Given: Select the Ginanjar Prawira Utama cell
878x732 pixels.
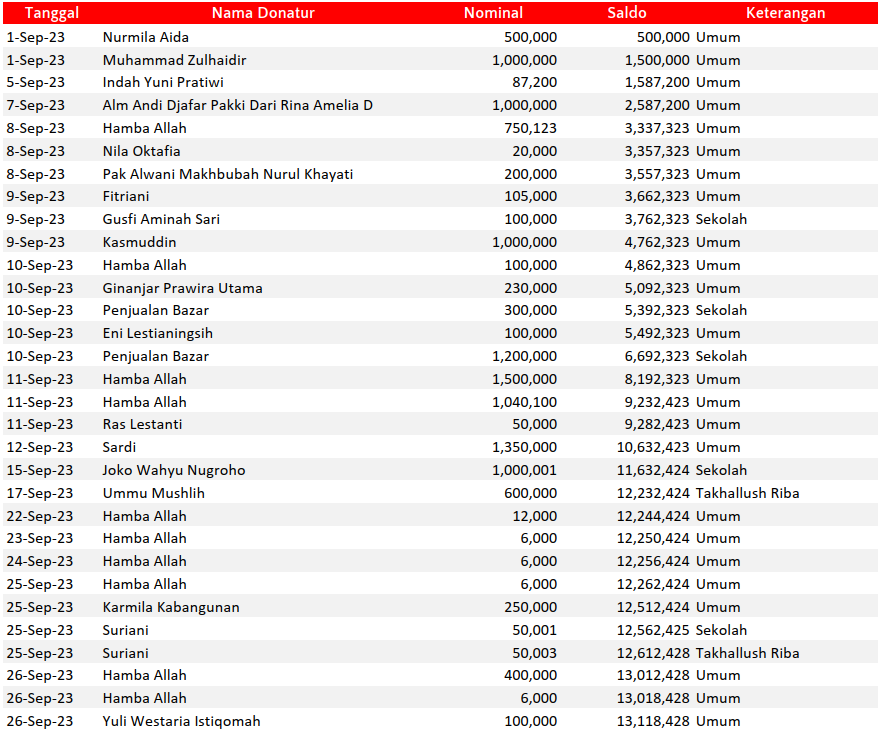Looking at the screenshot, I should click(182, 288).
